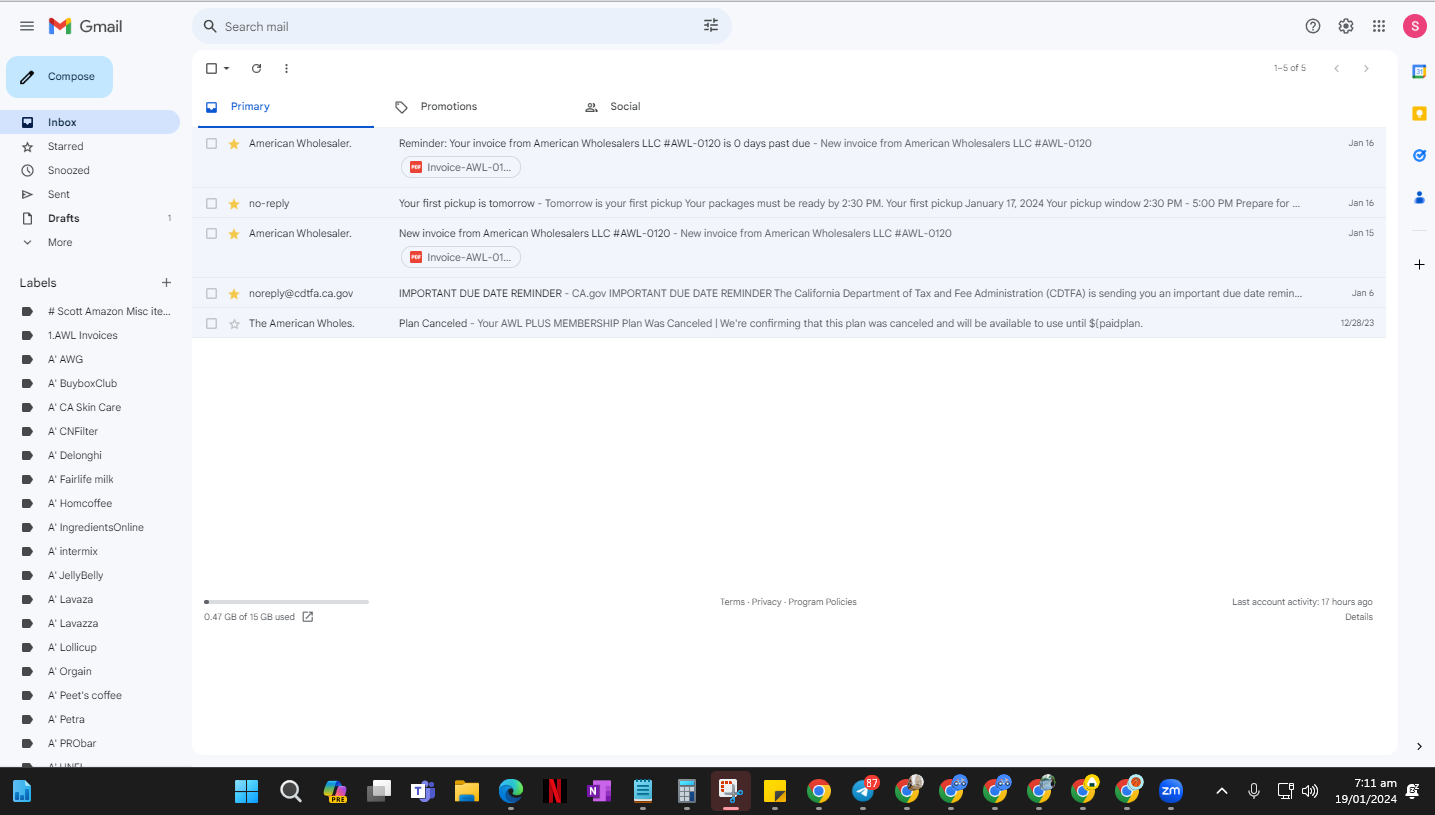The image size is (1435, 815).
Task: Open File Explorer from the taskbar
Action: 466,791
